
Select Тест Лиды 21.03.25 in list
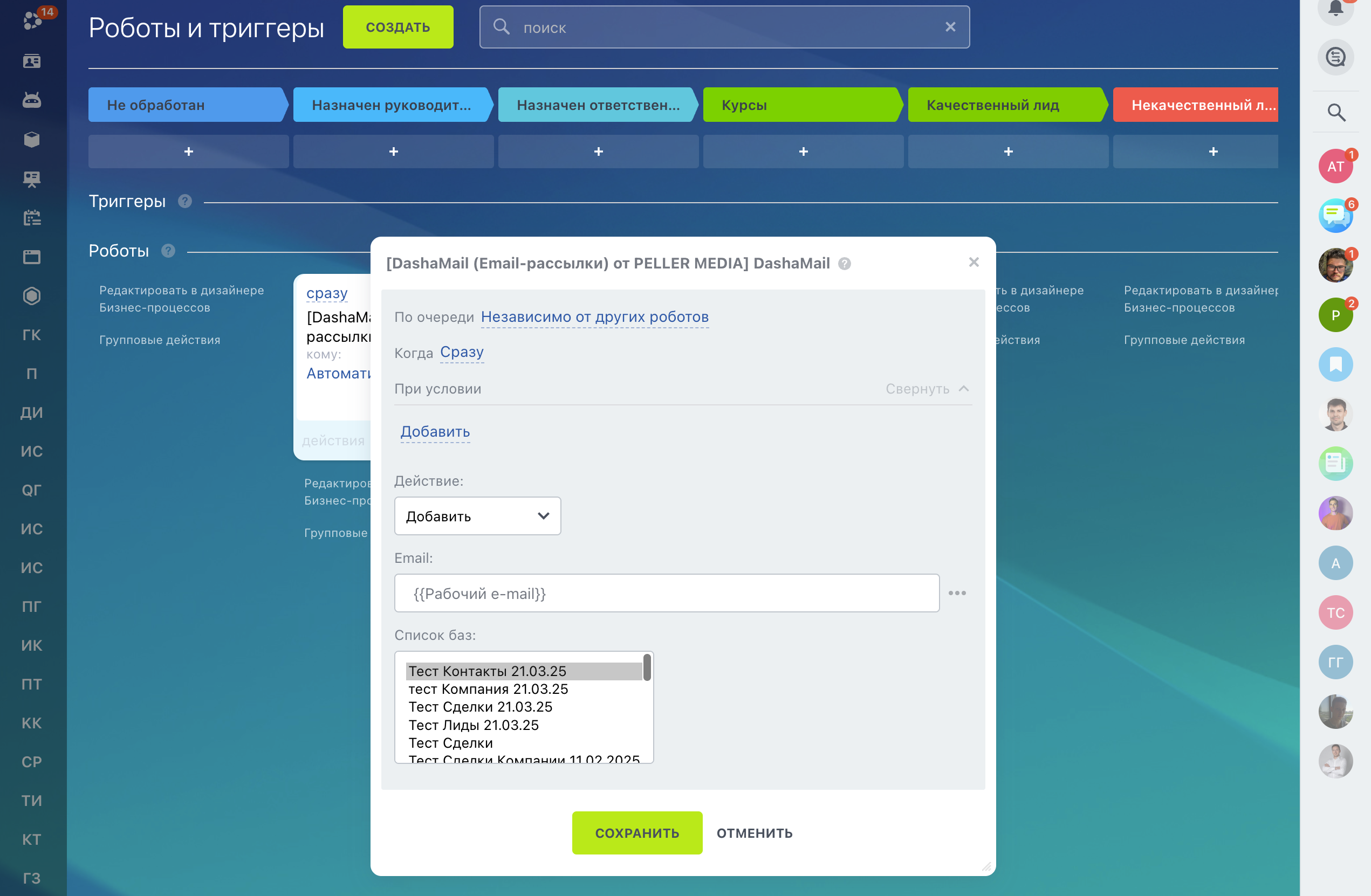tap(474, 725)
